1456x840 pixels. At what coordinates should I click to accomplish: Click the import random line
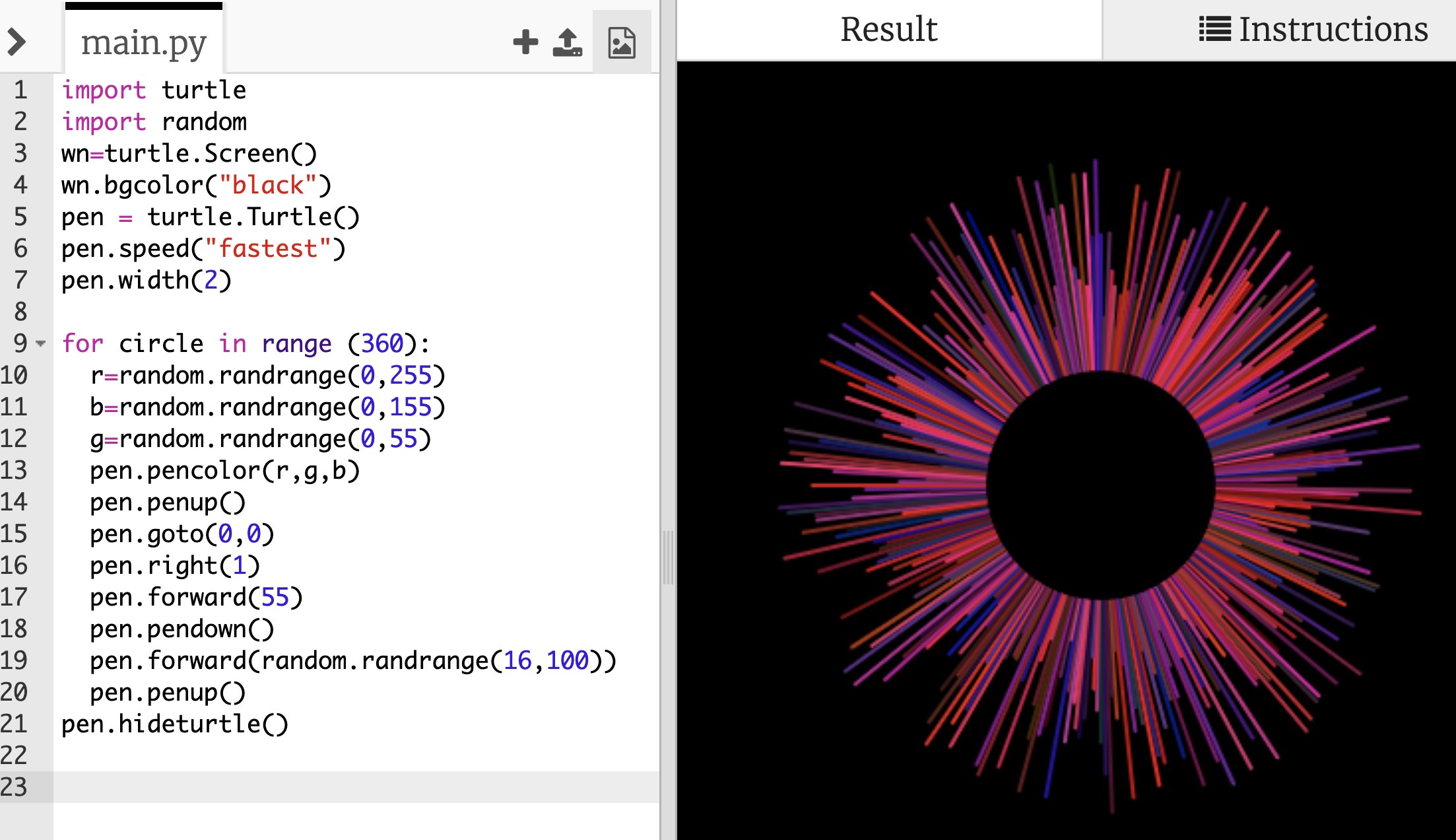point(154,122)
